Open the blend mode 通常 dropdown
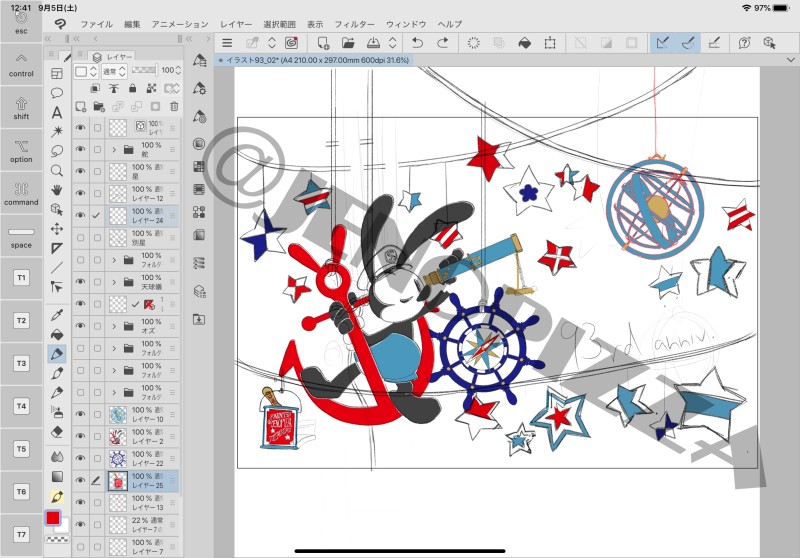This screenshot has height=558, width=800. 114,71
